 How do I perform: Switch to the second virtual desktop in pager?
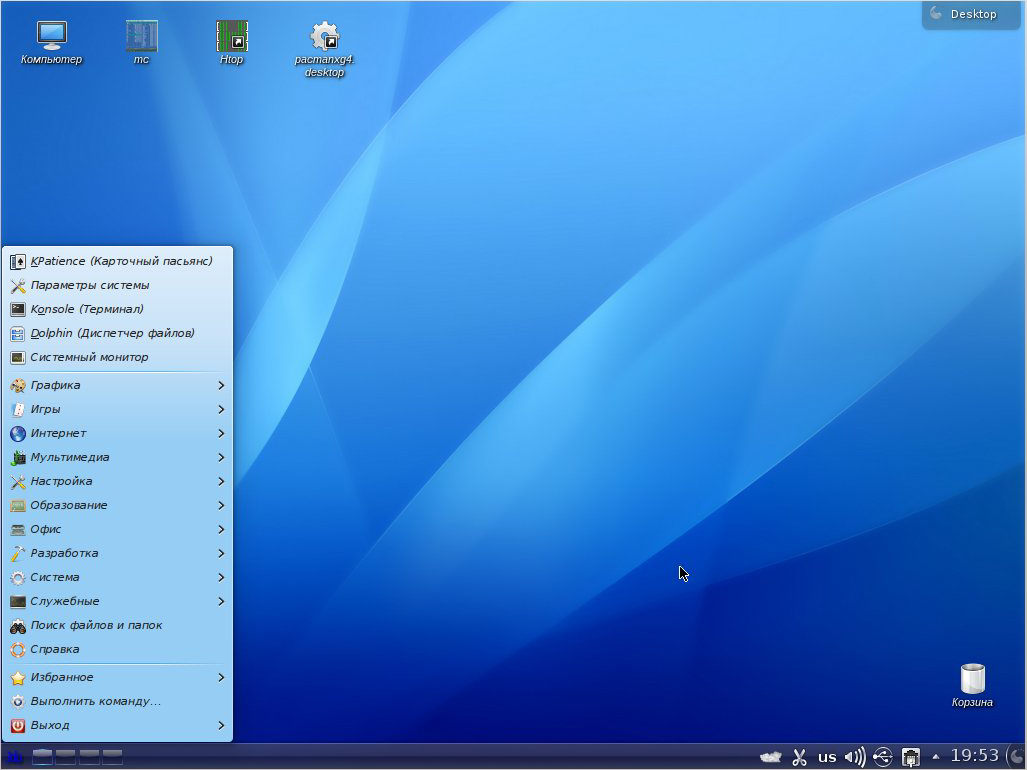coord(65,758)
